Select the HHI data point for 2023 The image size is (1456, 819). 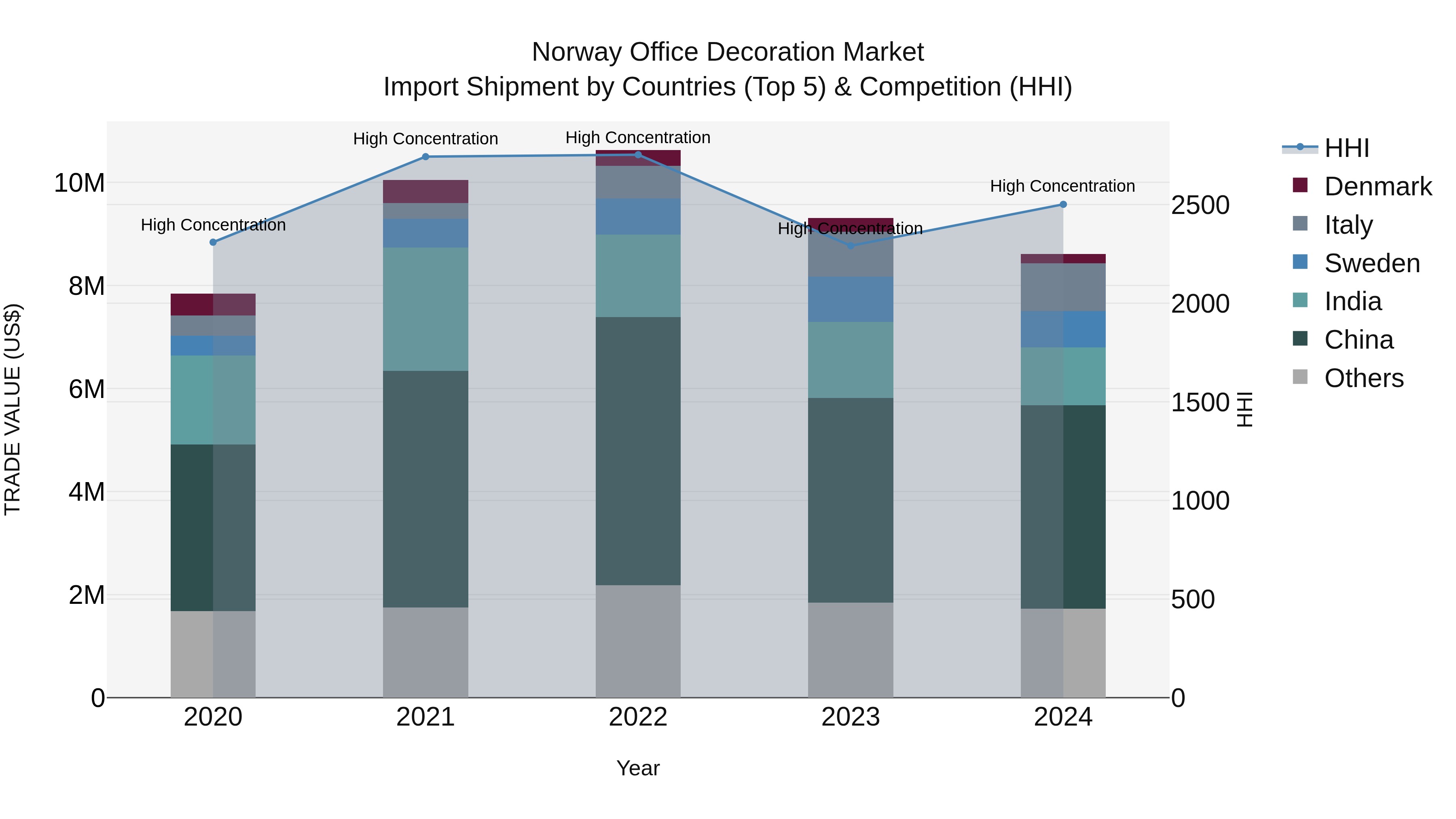point(851,246)
